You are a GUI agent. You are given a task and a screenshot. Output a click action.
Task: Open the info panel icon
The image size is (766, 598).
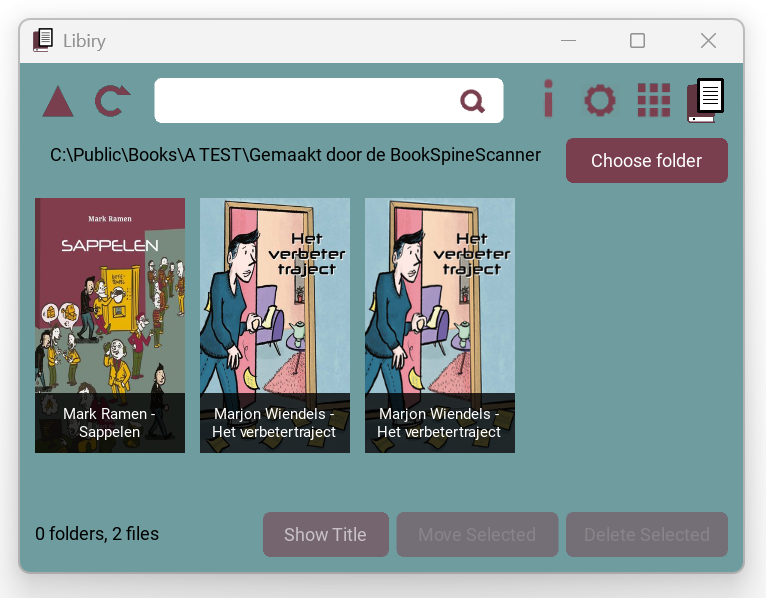point(548,100)
